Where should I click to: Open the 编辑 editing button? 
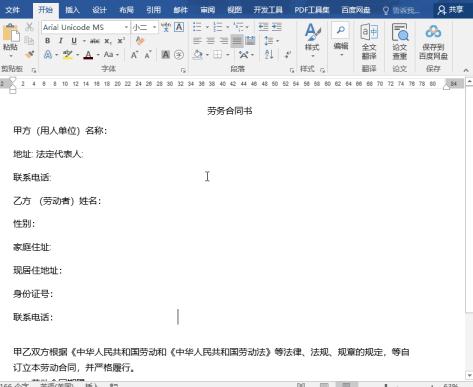point(341,39)
